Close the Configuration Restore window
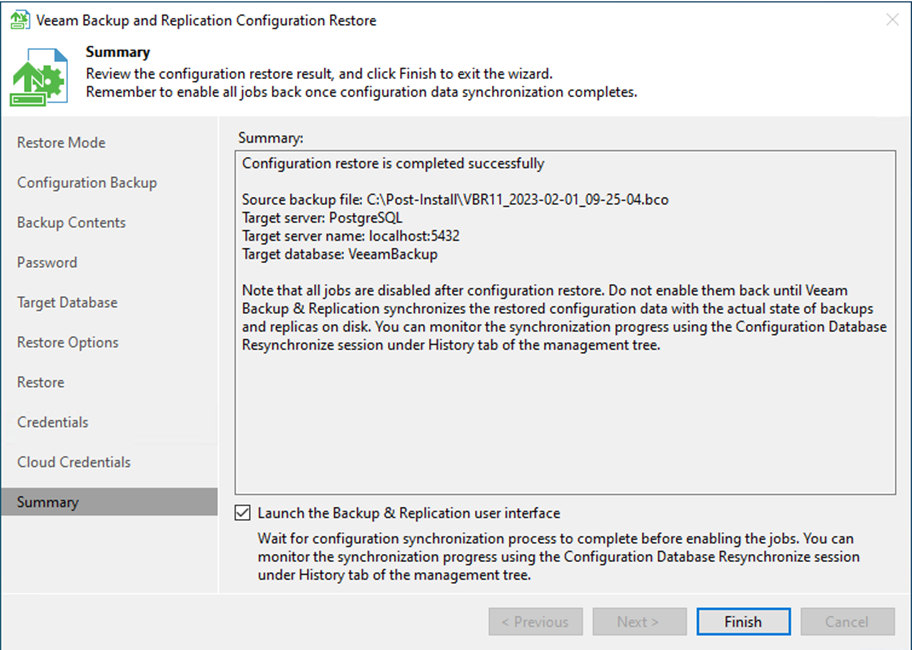Screen dimensions: 912x650 [892, 20]
